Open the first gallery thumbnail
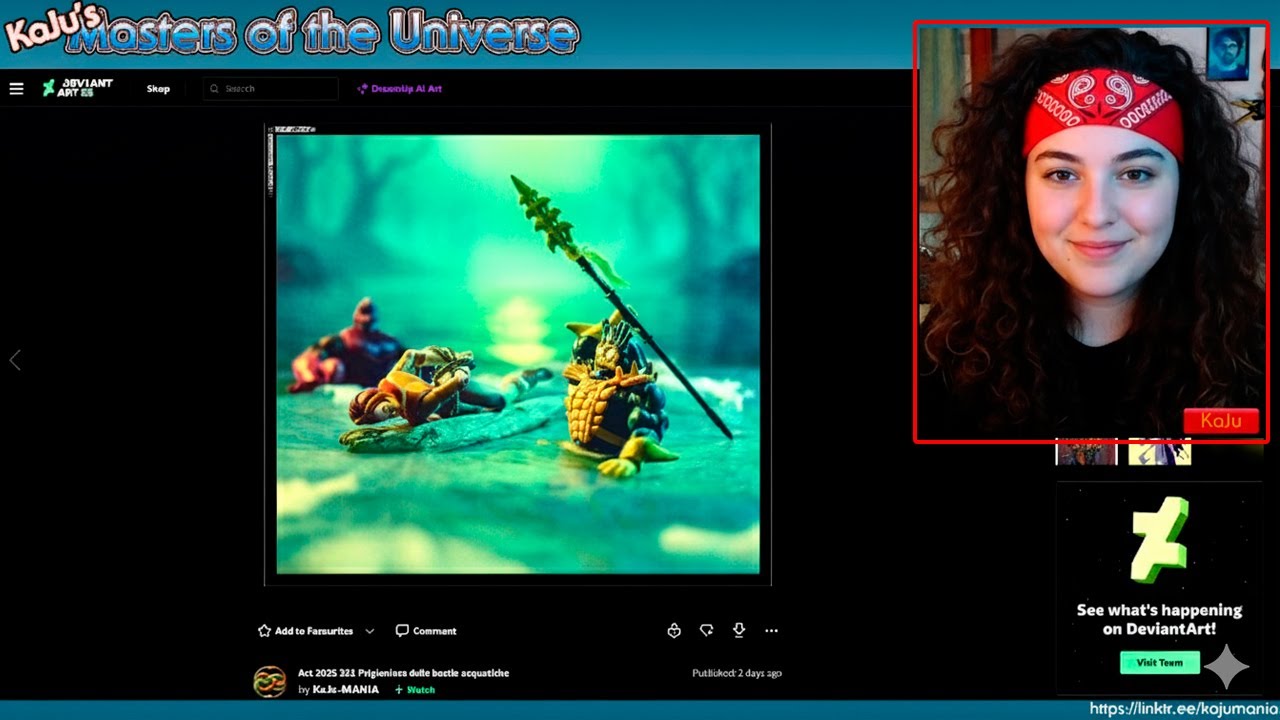 tap(1086, 454)
